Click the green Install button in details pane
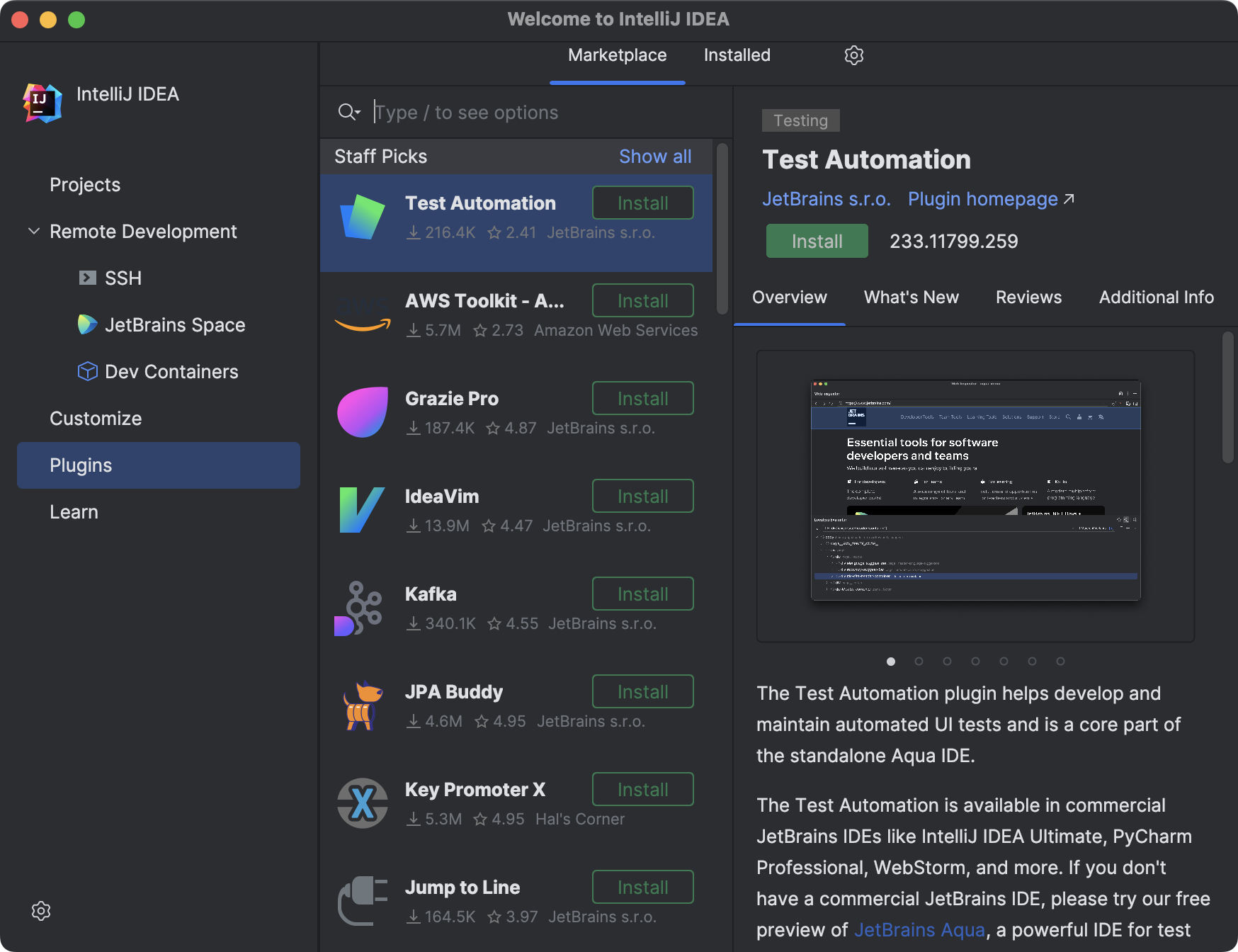 [817, 242]
